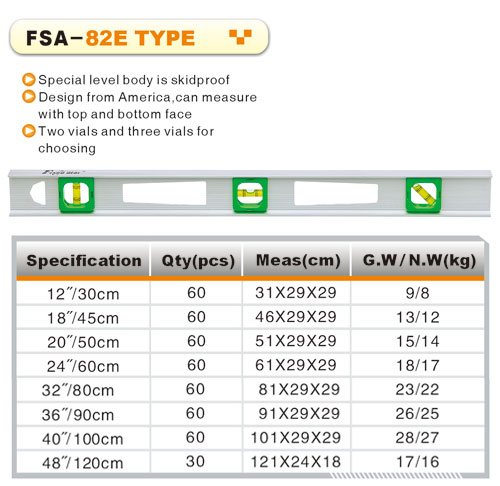Click the bullet icon beside 'Special level body'
This screenshot has width=500, height=486.
click(x=29, y=80)
